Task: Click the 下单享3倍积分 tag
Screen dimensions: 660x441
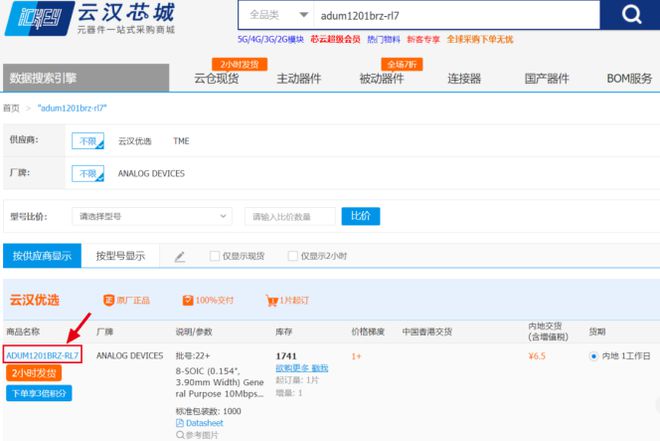Action: click(39, 393)
